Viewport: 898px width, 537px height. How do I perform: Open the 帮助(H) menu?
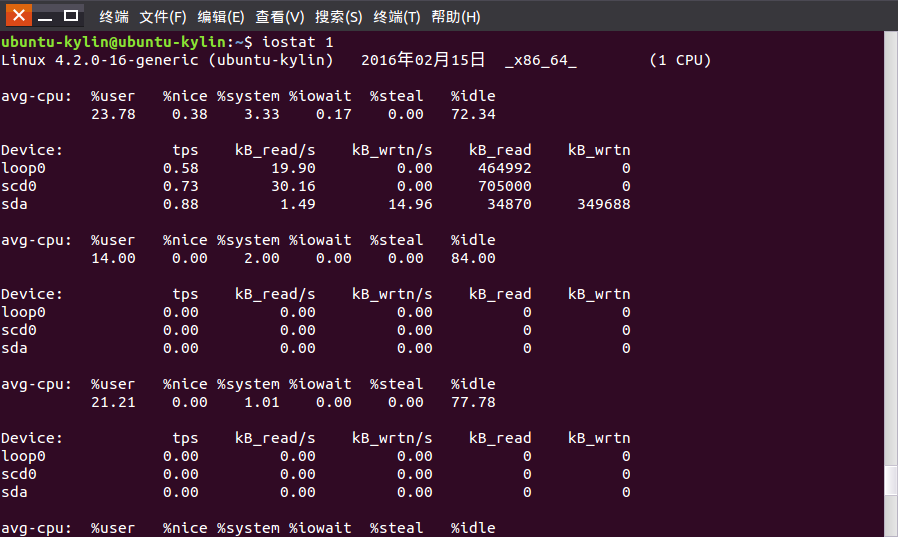[x=455, y=17]
